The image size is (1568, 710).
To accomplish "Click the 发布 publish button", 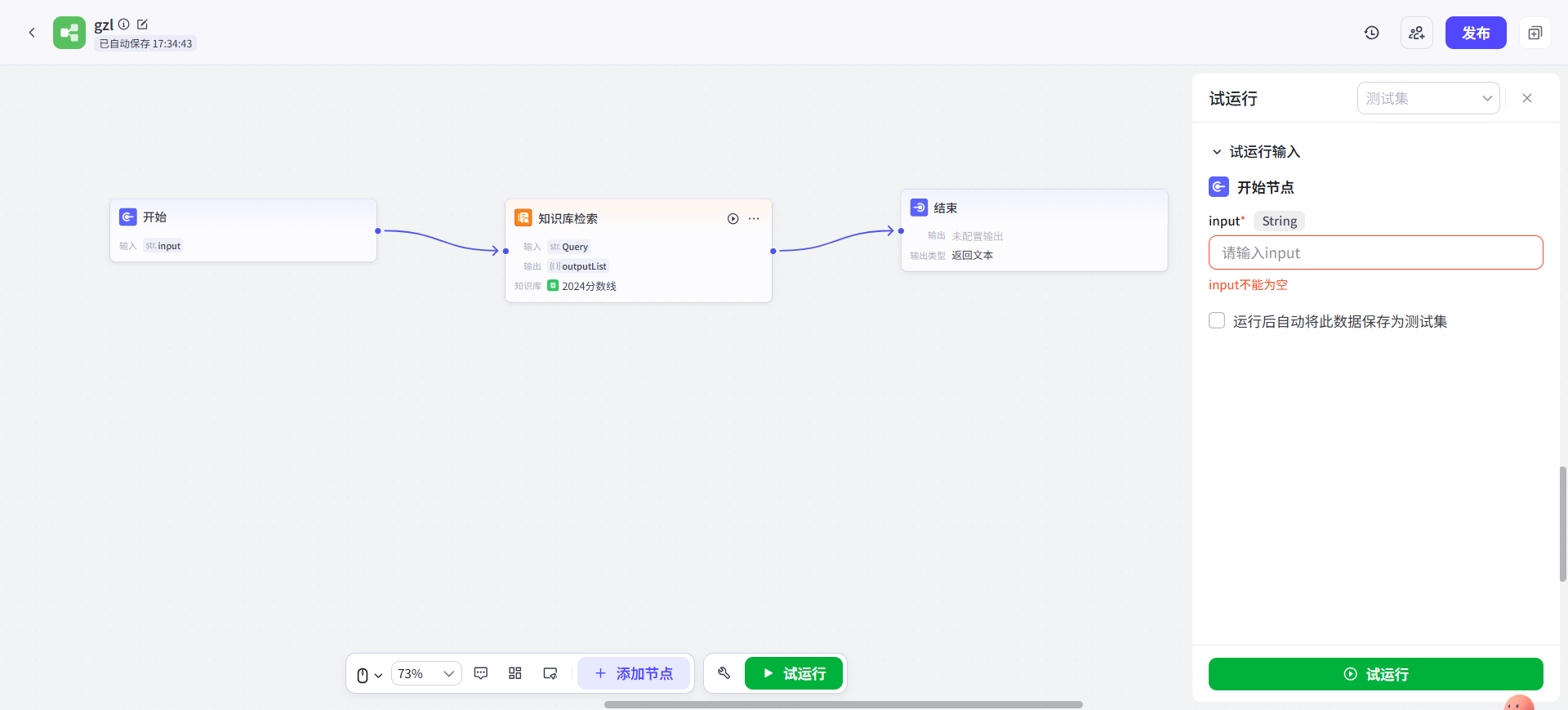I will coord(1476,33).
